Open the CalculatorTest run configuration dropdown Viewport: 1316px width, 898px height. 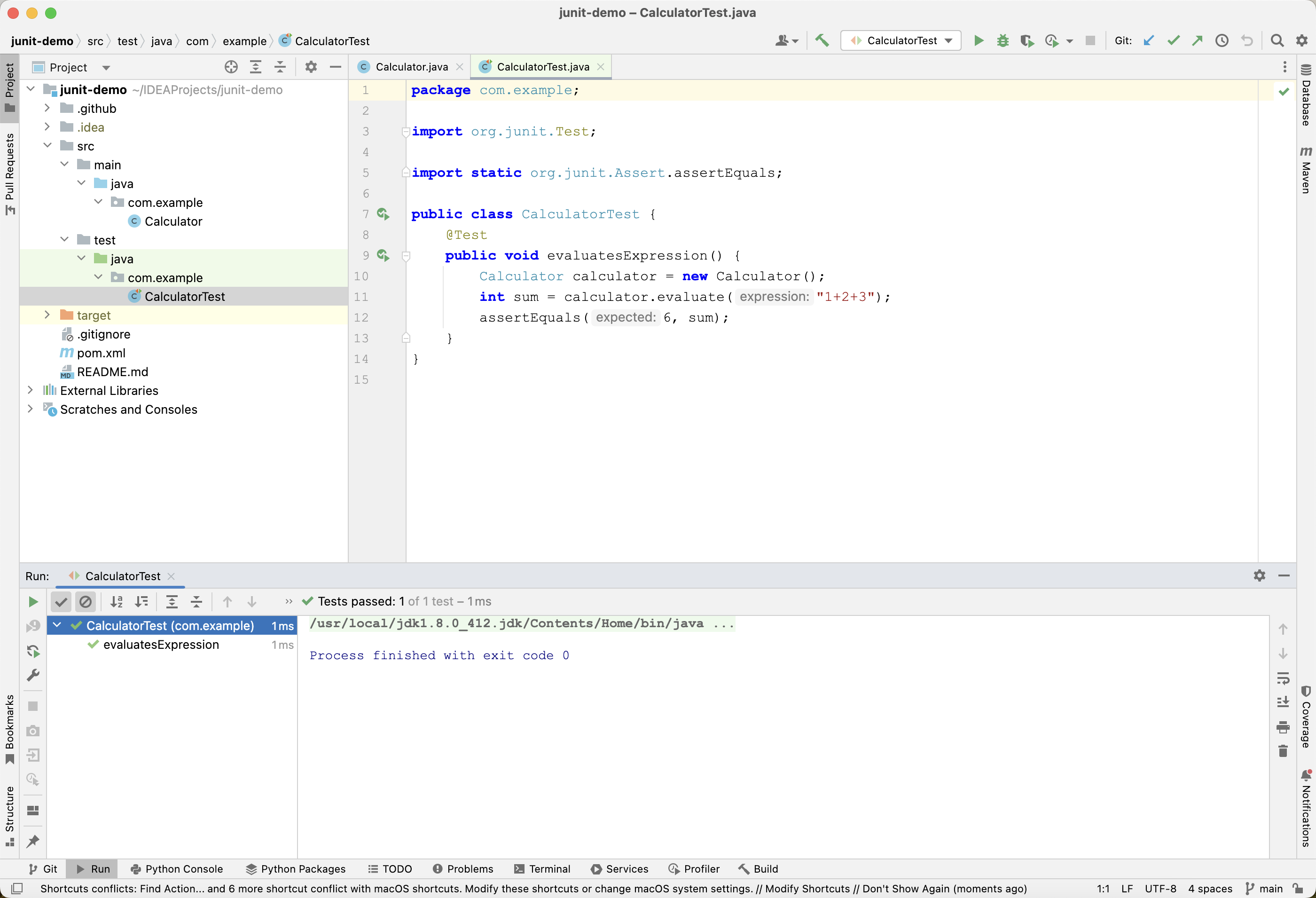[x=901, y=40]
